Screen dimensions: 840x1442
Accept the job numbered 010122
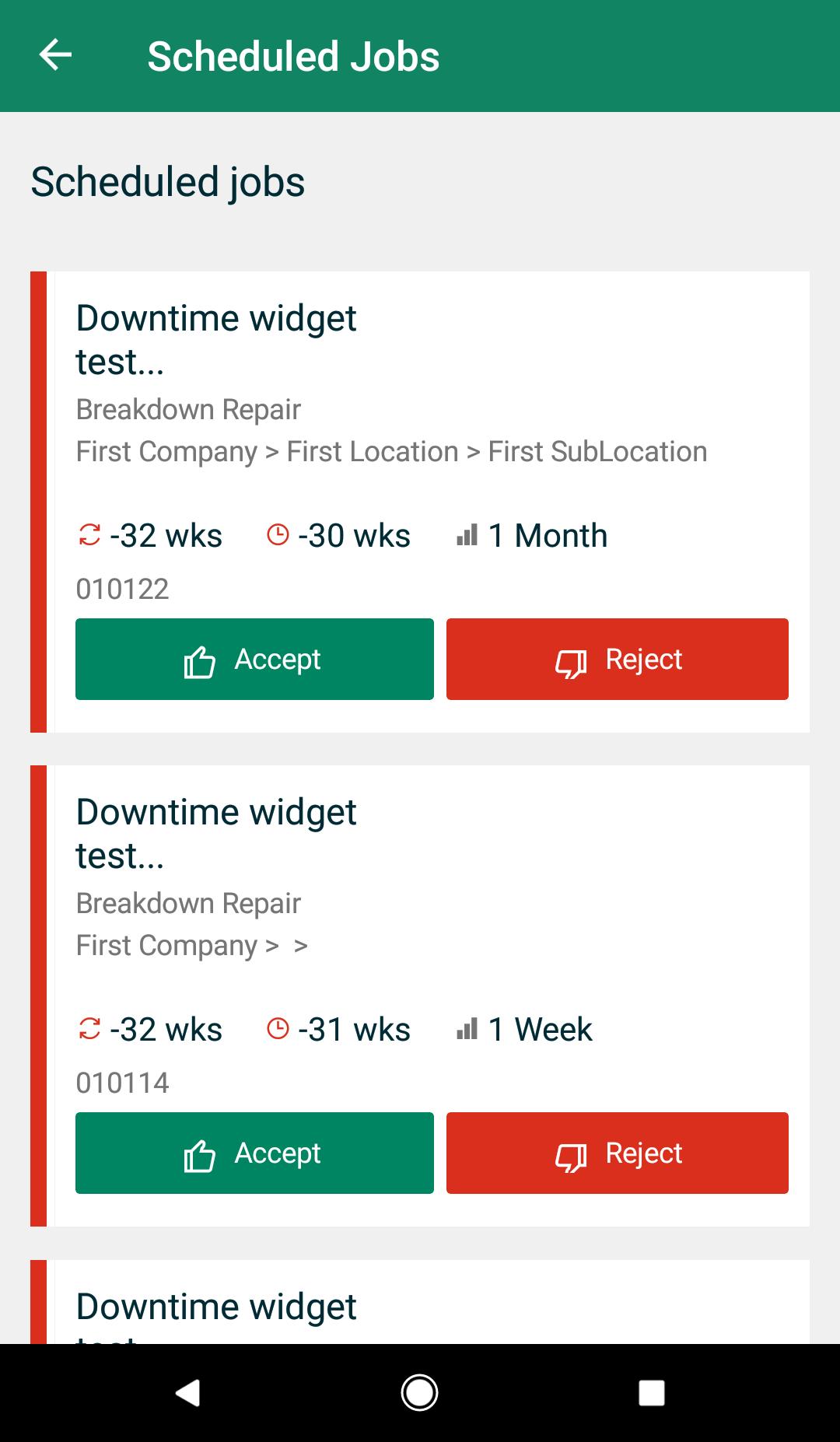[x=254, y=659]
